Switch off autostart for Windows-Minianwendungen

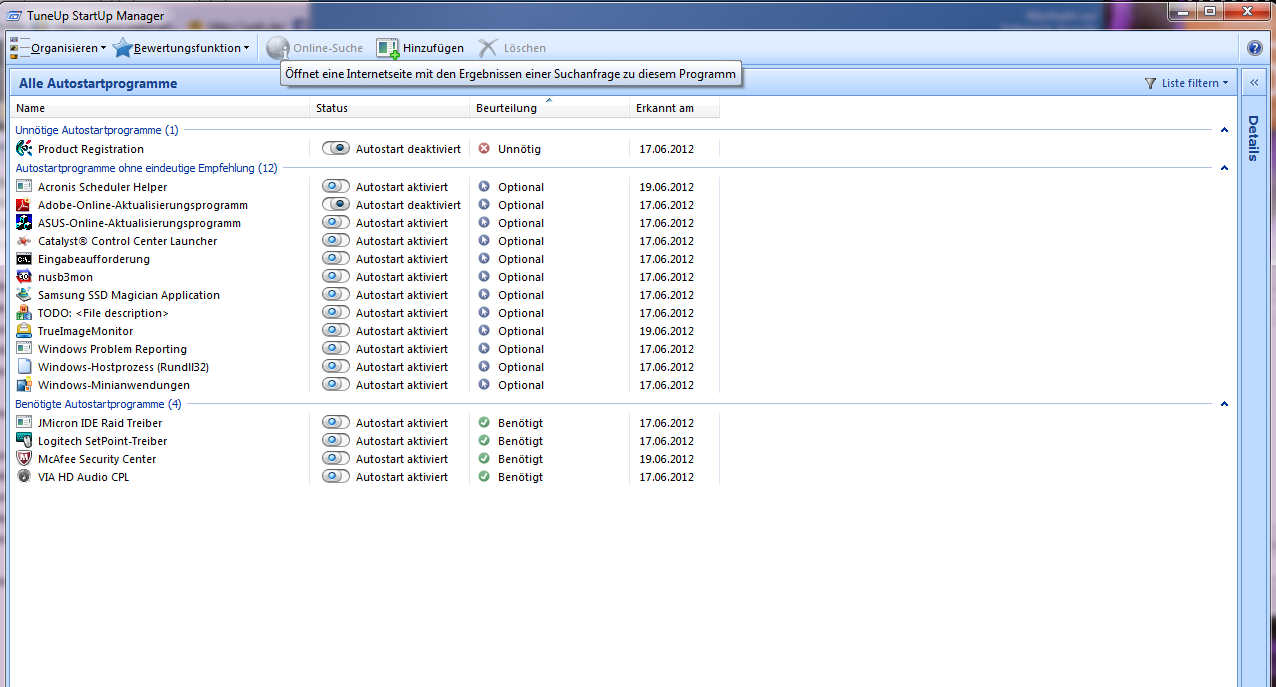coord(336,385)
